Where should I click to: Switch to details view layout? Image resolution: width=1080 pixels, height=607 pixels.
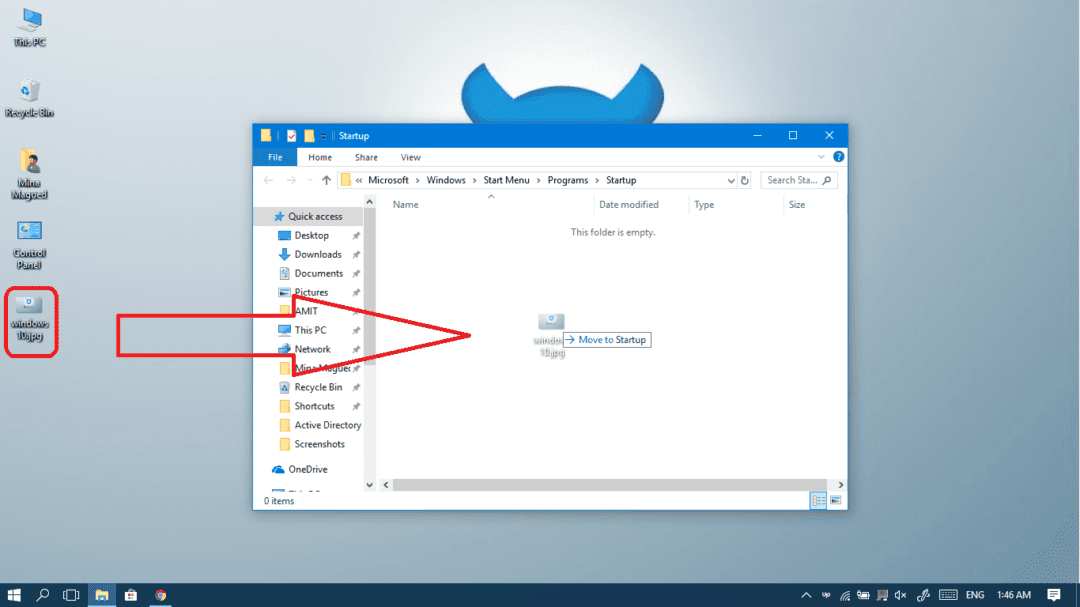818,500
